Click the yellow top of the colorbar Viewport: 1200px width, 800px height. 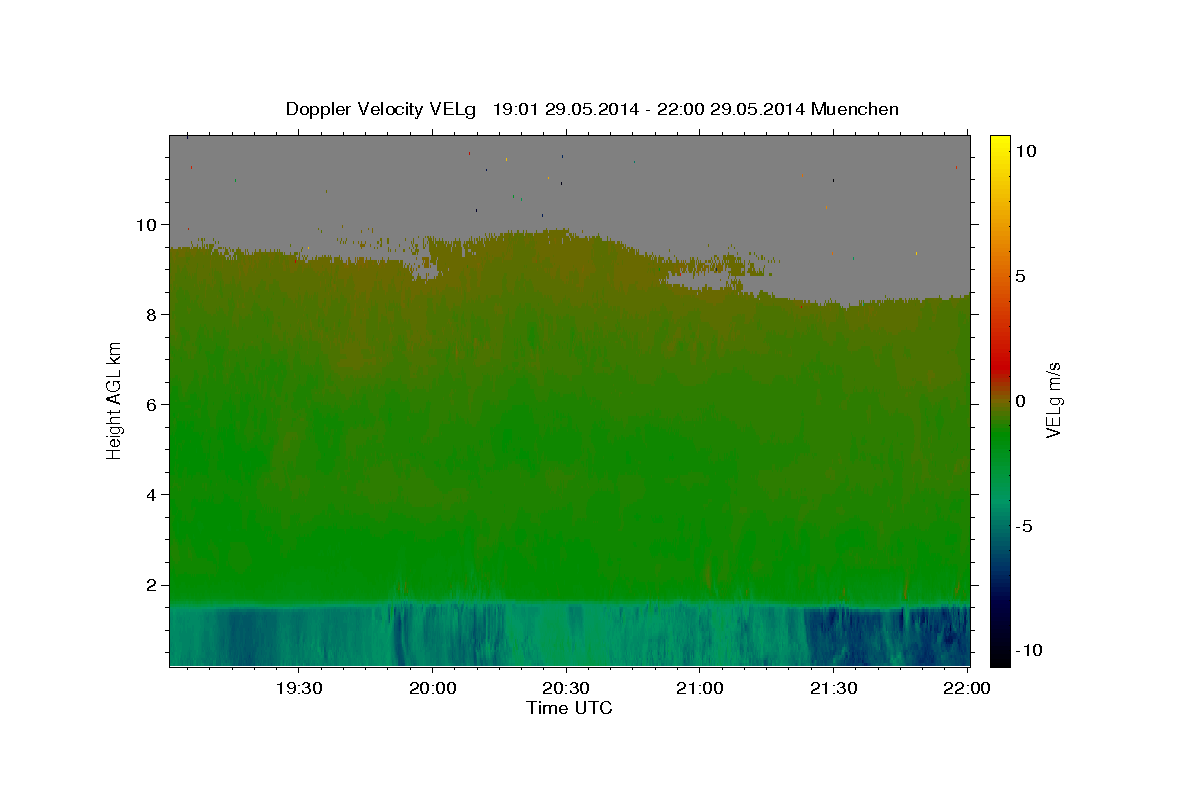1000,145
